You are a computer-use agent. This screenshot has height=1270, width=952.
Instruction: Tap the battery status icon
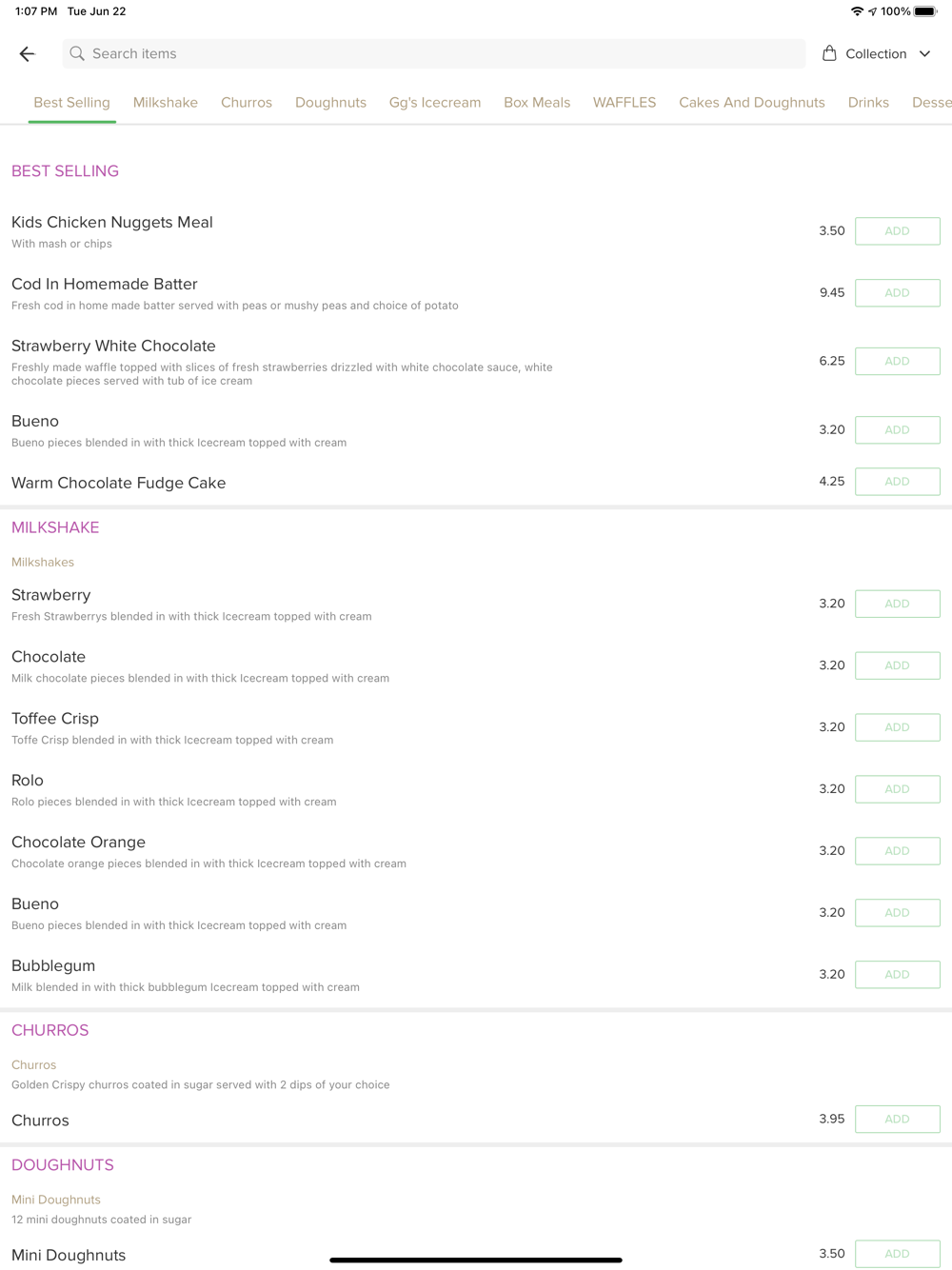coord(925,11)
